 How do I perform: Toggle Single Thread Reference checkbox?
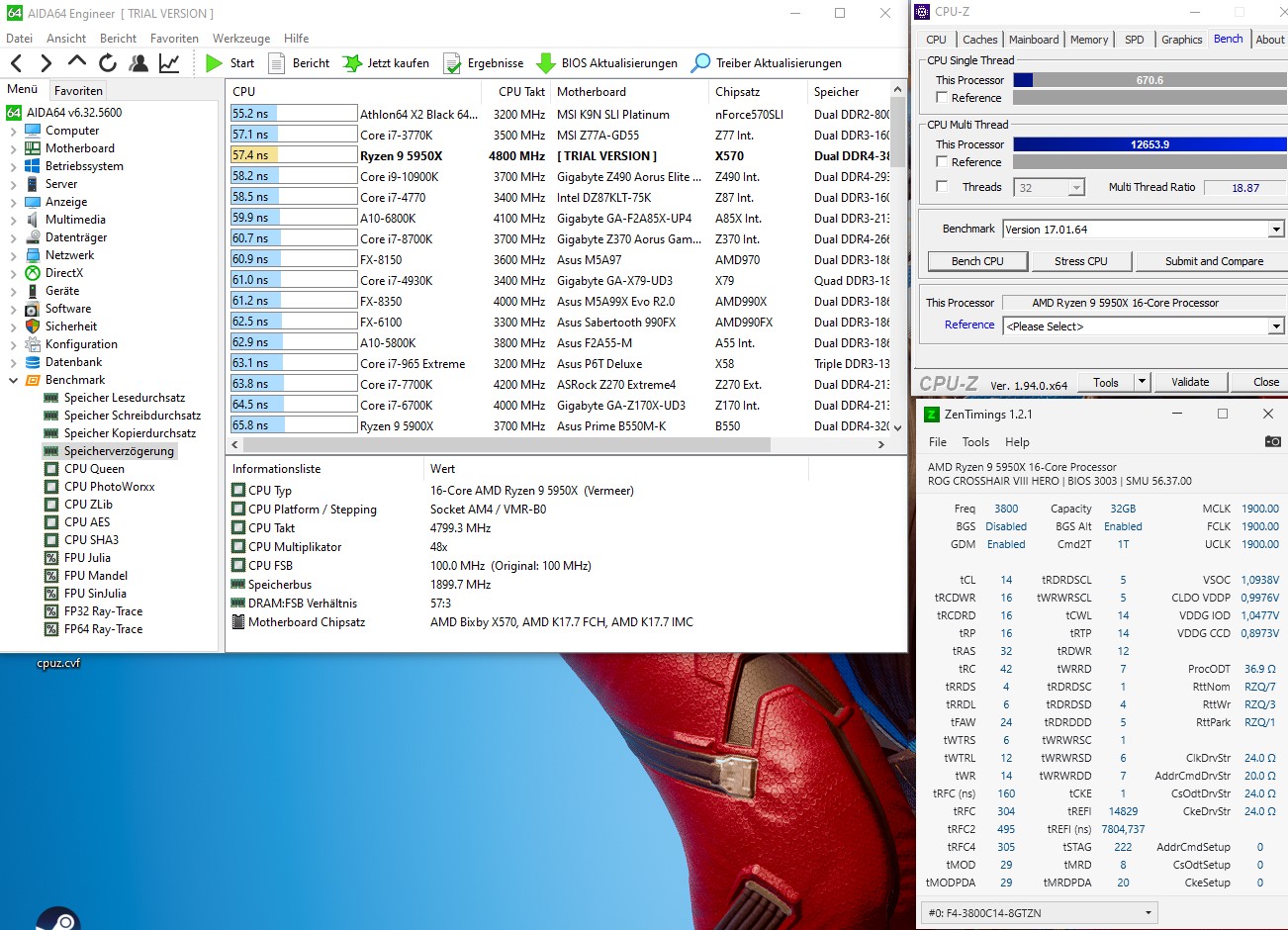(x=942, y=97)
